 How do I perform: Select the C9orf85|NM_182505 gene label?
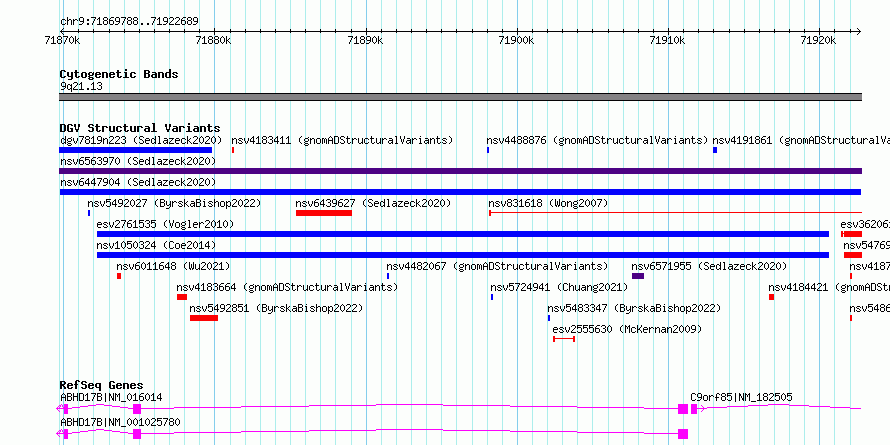click(x=741, y=397)
